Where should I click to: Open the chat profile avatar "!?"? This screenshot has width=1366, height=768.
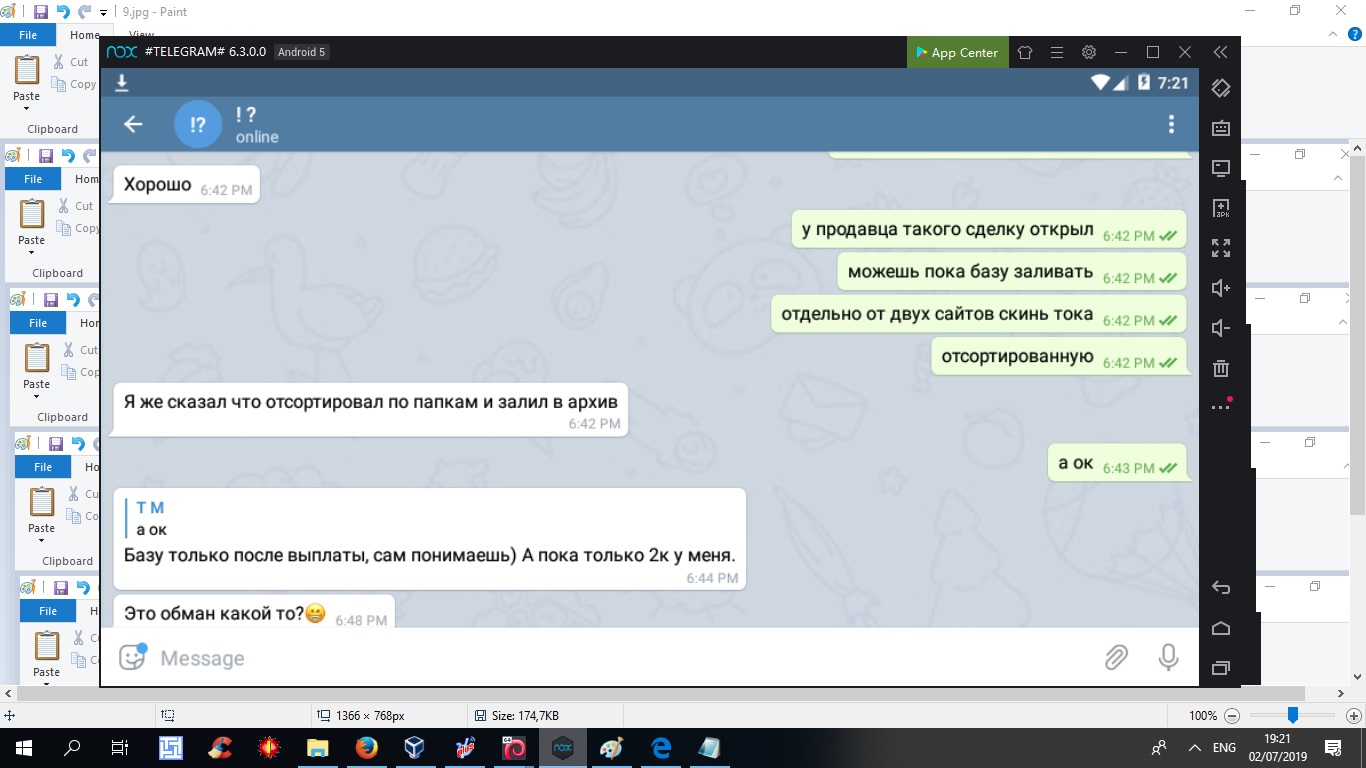[x=198, y=124]
